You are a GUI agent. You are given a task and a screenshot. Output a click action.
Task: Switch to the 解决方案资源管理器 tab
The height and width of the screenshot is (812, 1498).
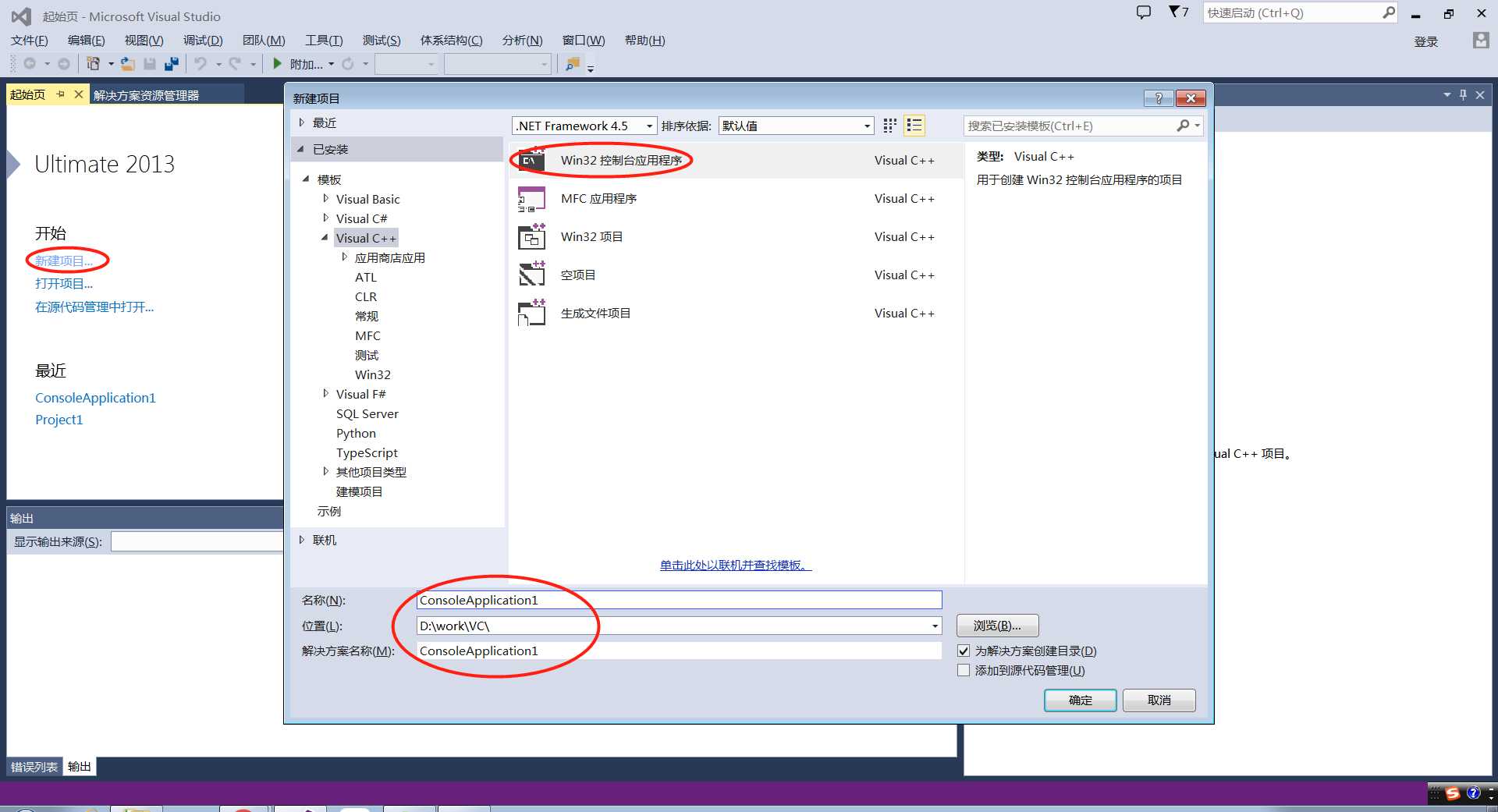pos(146,95)
